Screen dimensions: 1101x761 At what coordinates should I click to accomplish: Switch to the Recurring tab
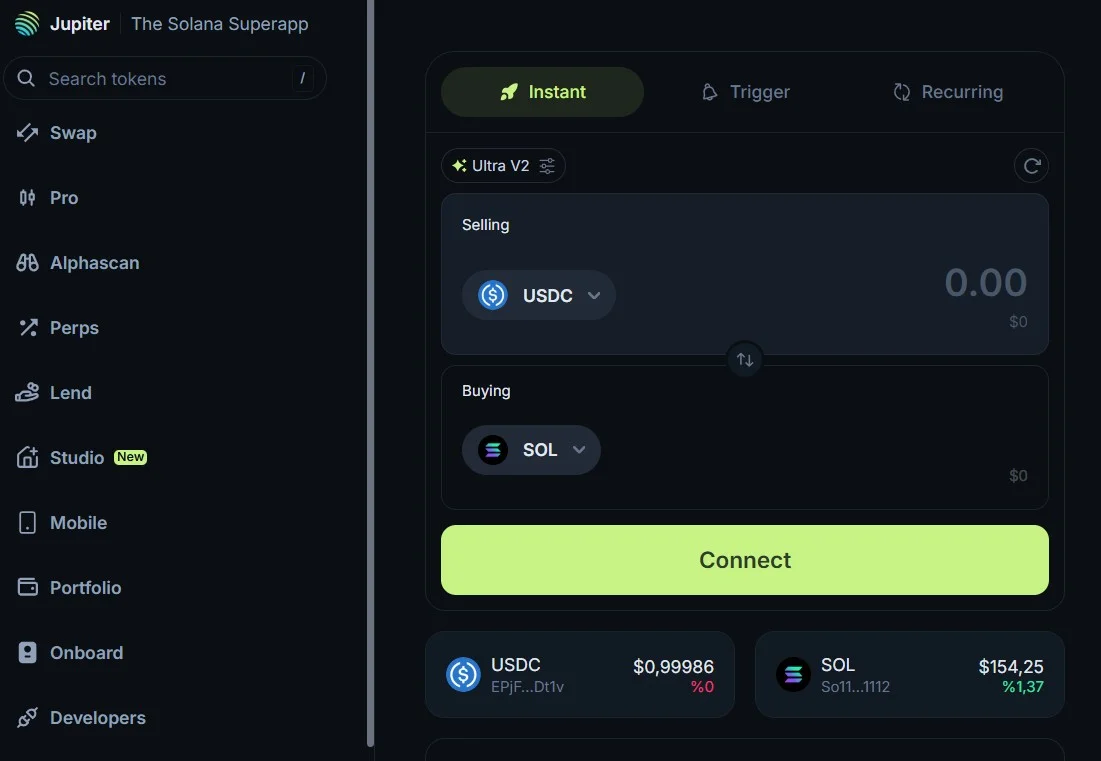pos(948,92)
